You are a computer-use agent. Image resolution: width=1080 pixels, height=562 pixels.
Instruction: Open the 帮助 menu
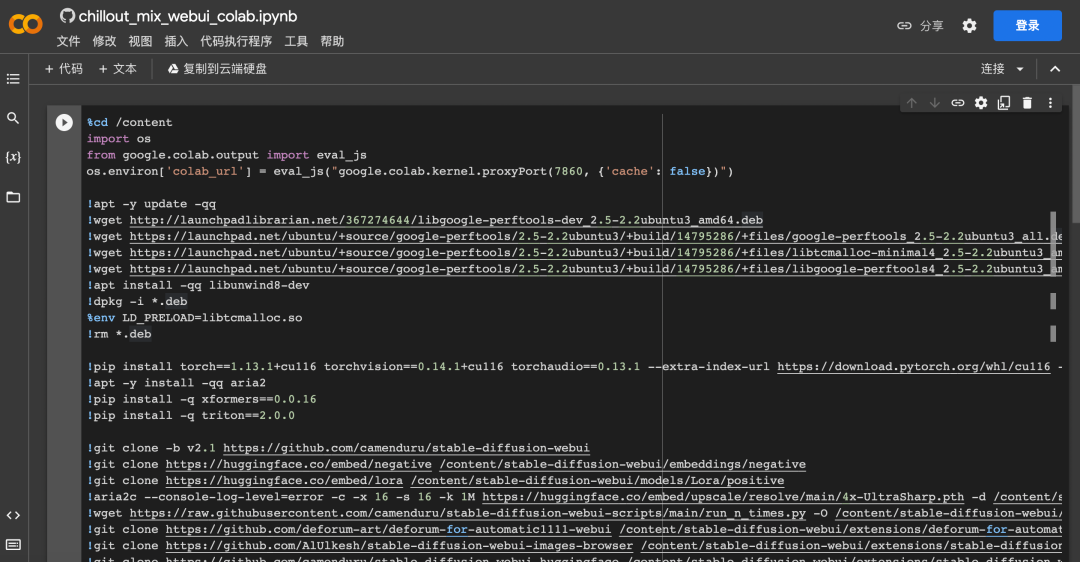pyautogui.click(x=332, y=41)
